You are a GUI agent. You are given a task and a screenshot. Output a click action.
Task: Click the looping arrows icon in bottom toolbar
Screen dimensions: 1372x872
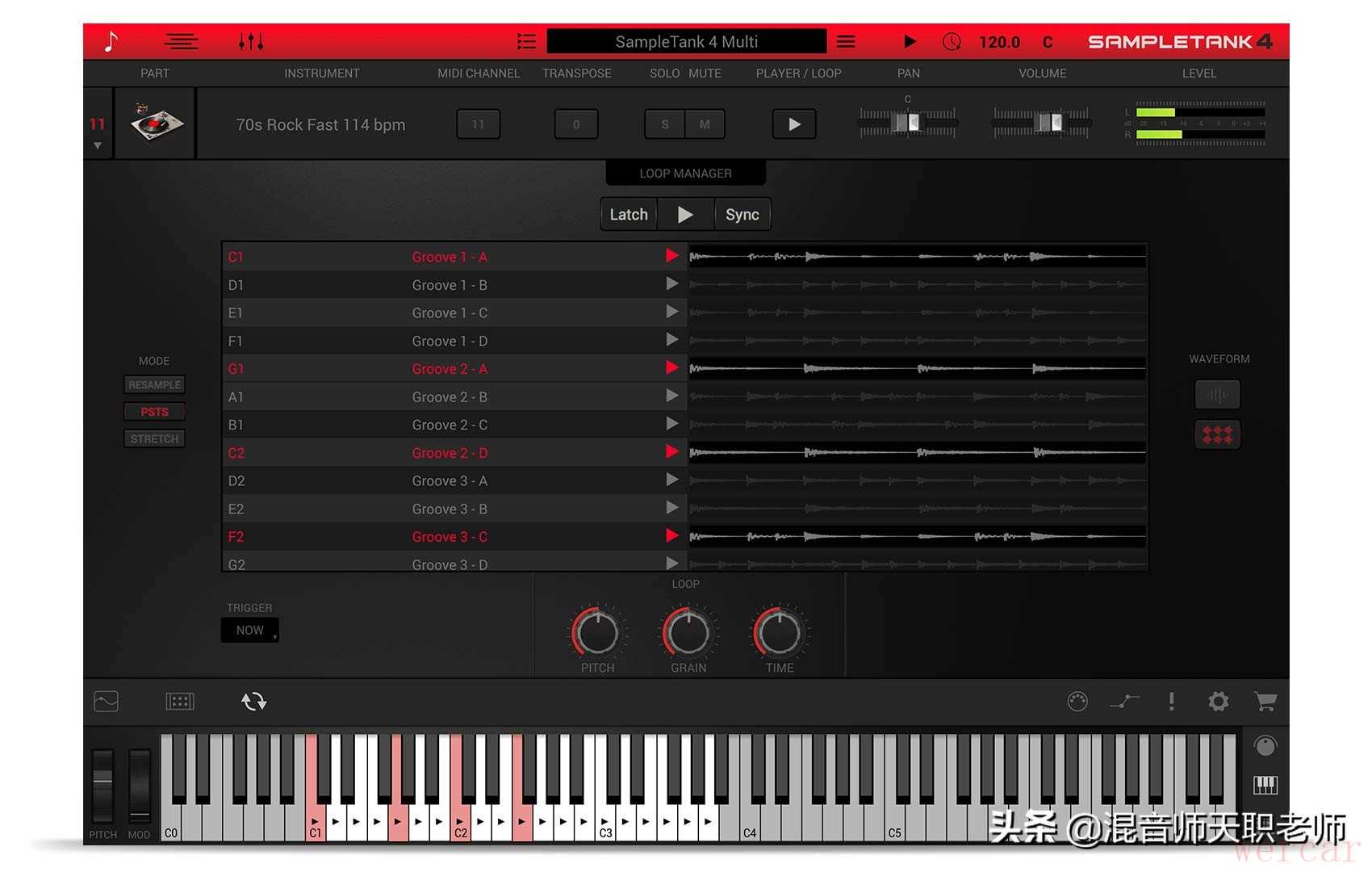point(253,702)
